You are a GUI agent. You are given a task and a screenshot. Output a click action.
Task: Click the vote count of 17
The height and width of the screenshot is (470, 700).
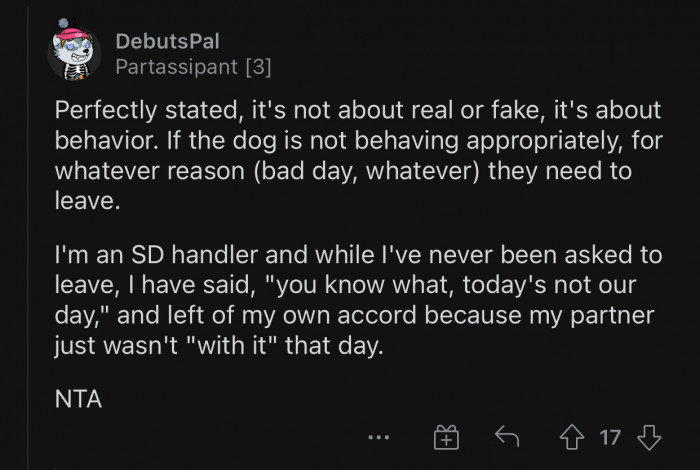coord(610,437)
